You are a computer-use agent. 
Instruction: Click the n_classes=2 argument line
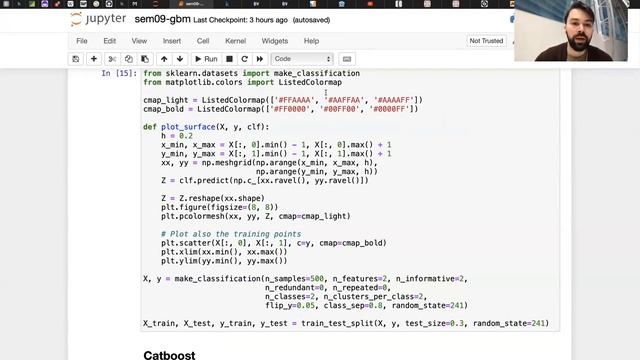346,297
